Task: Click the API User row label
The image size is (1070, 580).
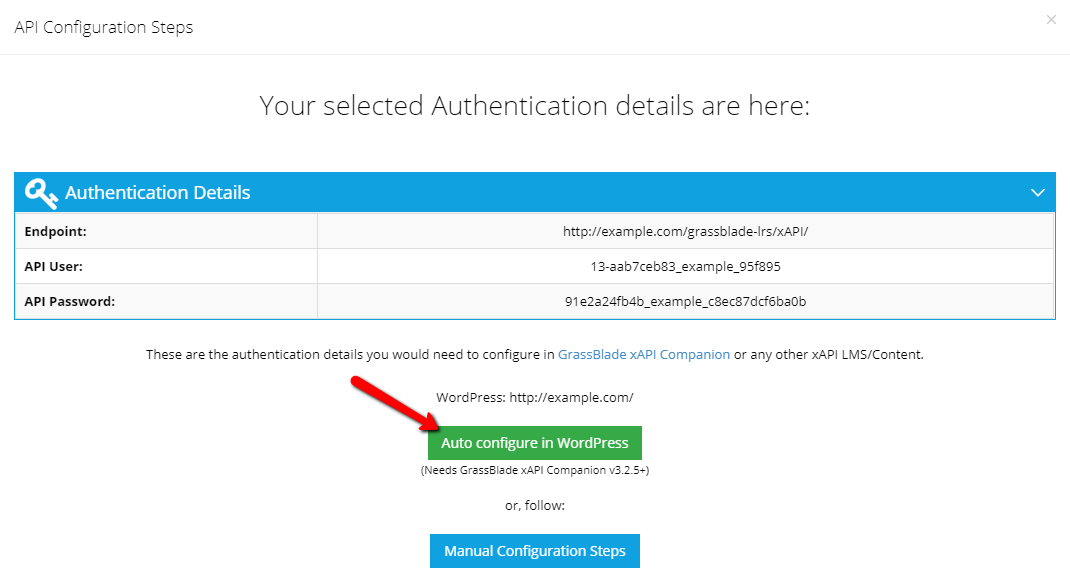Action: (x=53, y=266)
